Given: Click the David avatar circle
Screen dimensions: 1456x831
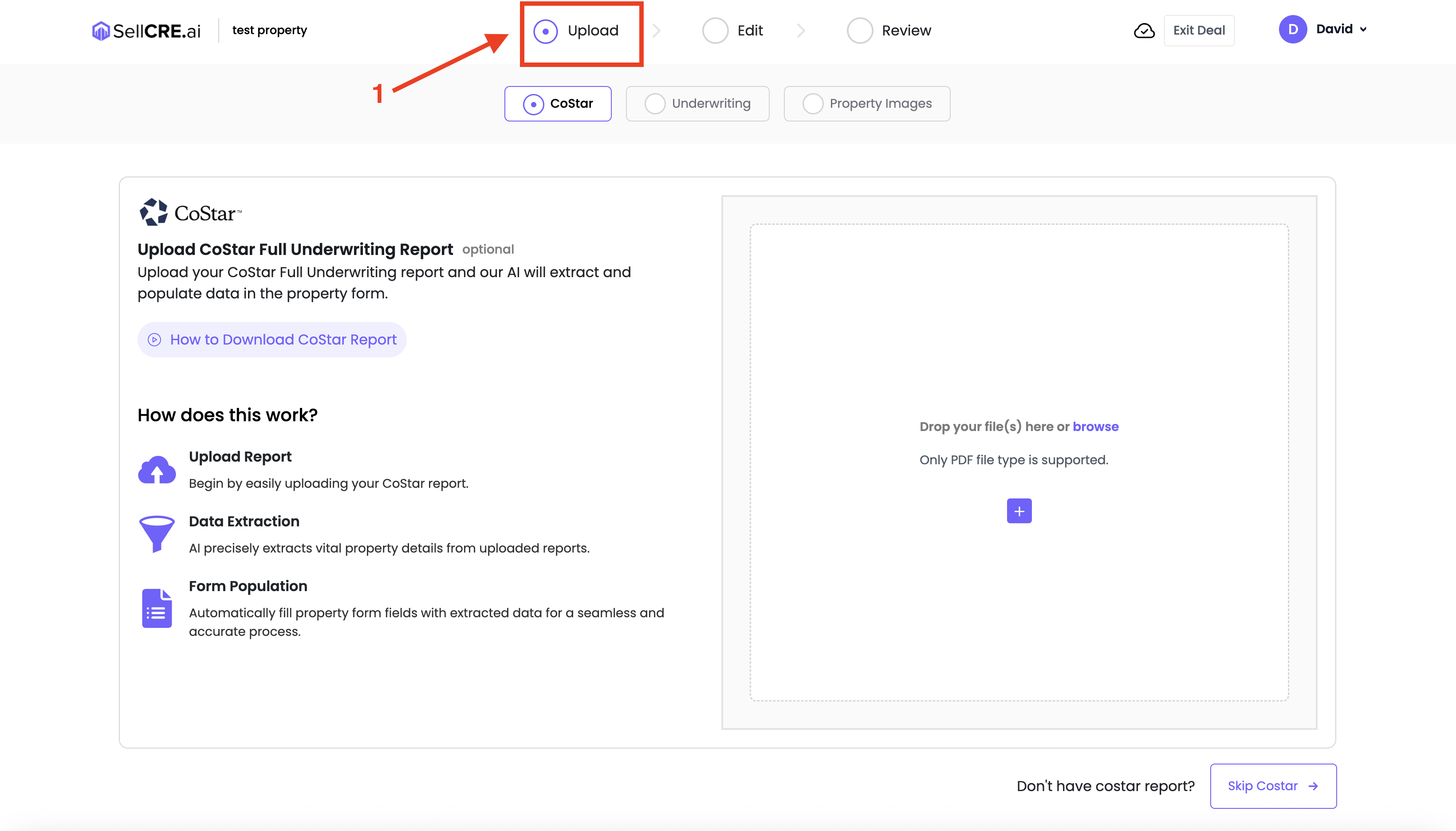Looking at the screenshot, I should (1293, 30).
